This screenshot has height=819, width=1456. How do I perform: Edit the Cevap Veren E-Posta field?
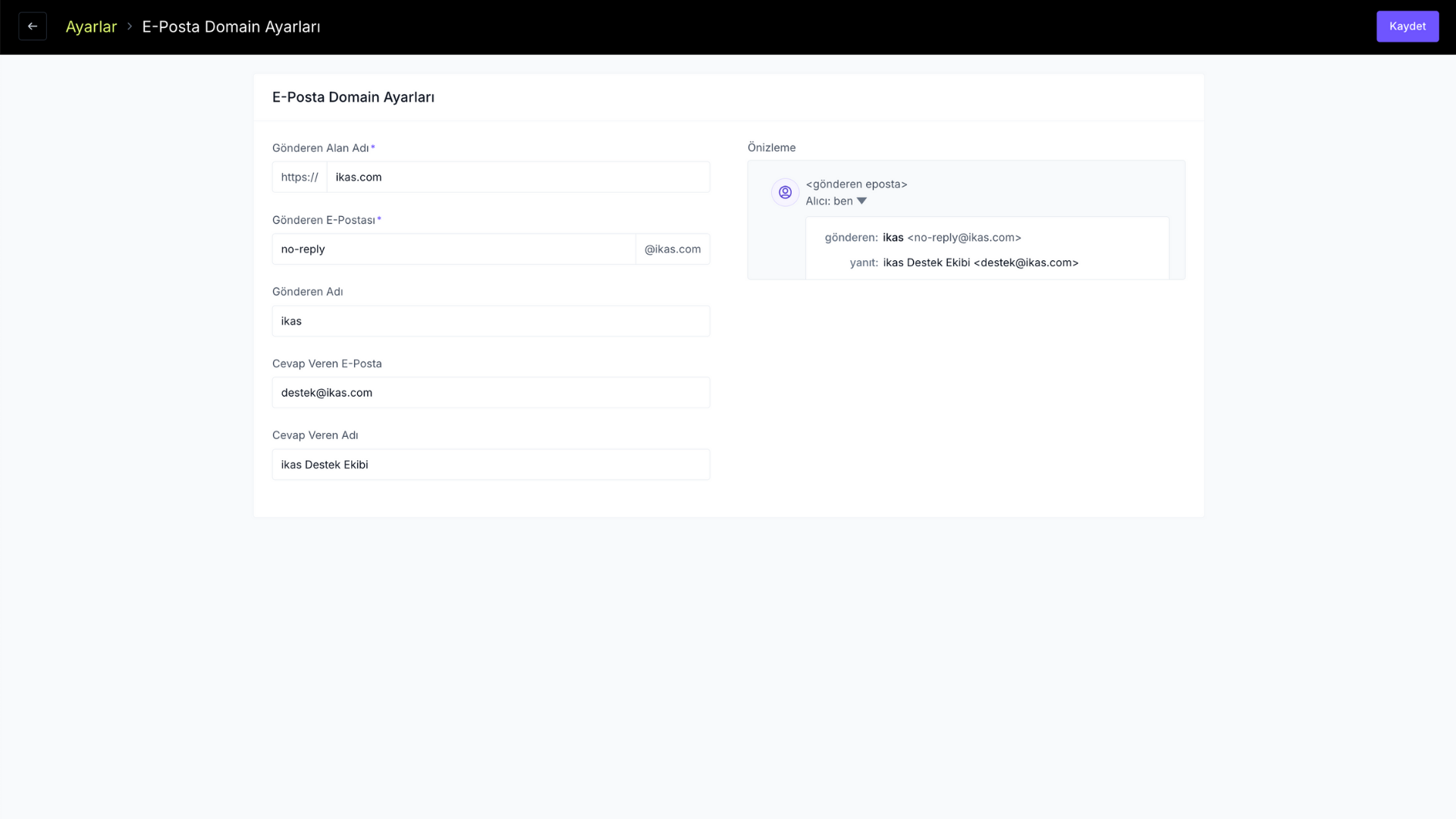tap(491, 393)
